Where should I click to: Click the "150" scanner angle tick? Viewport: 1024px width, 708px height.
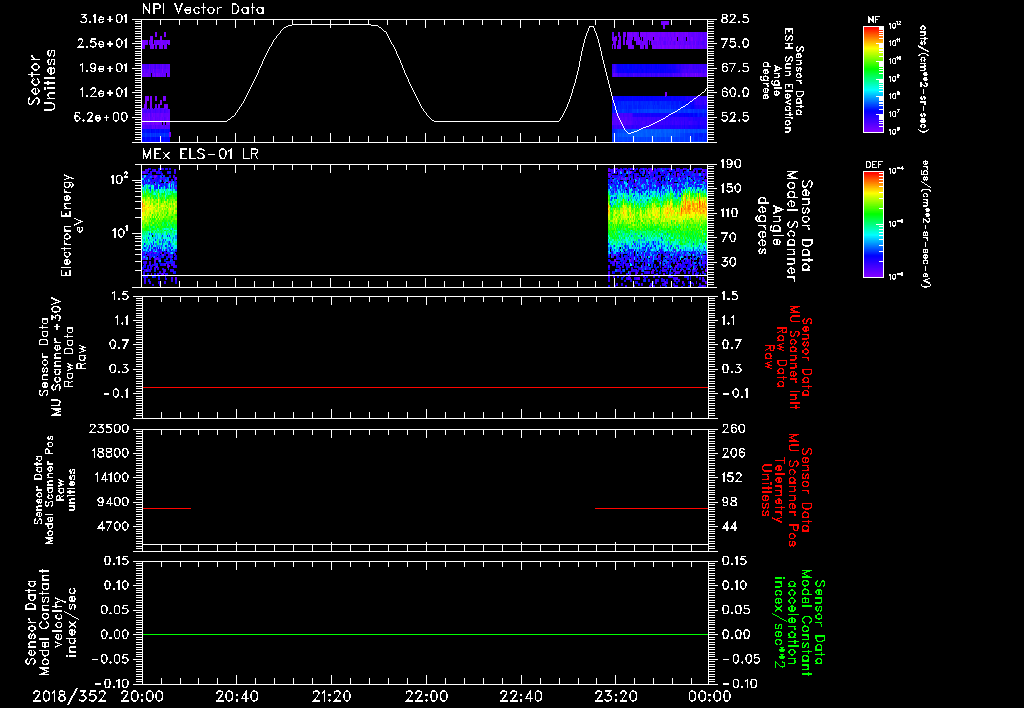pyautogui.click(x=731, y=189)
